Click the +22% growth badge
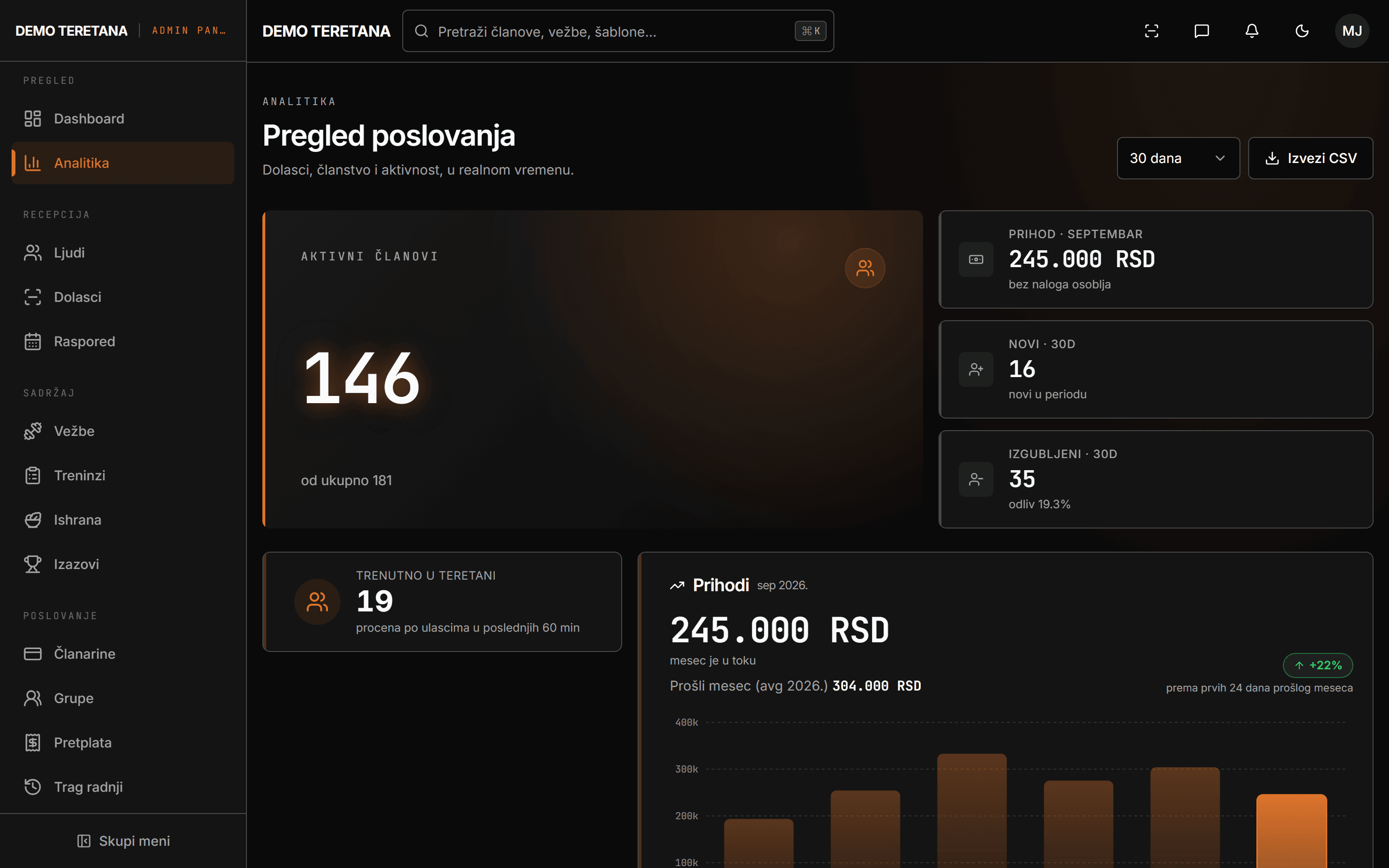 [x=1318, y=665]
